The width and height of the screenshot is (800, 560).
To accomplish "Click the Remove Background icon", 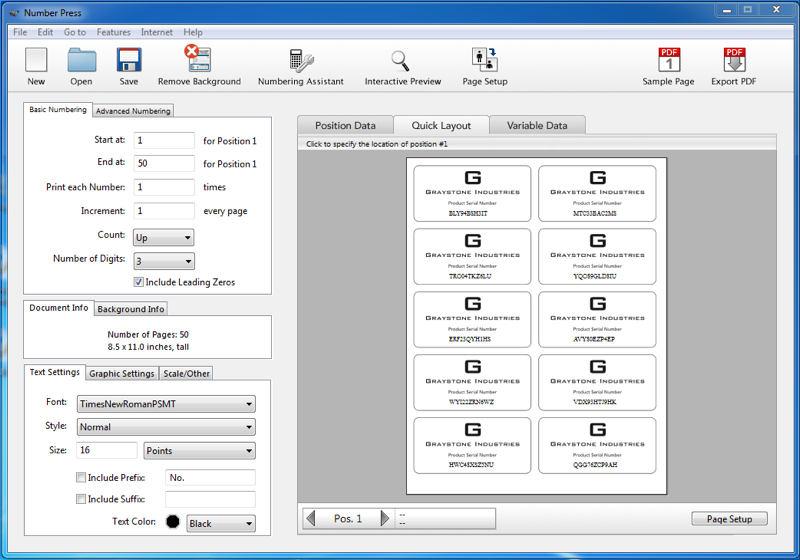I will coord(198,59).
